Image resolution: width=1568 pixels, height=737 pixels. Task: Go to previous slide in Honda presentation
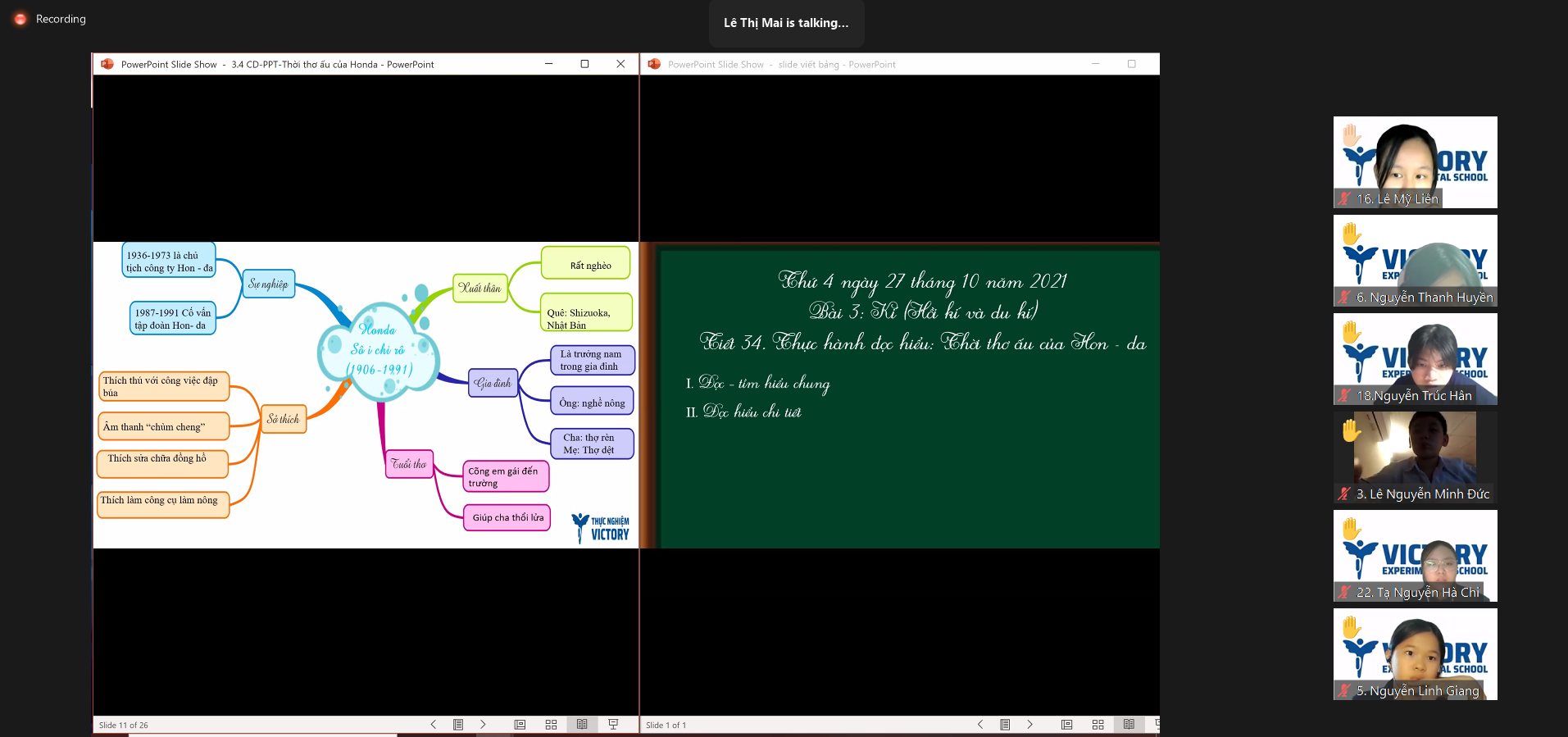434,725
